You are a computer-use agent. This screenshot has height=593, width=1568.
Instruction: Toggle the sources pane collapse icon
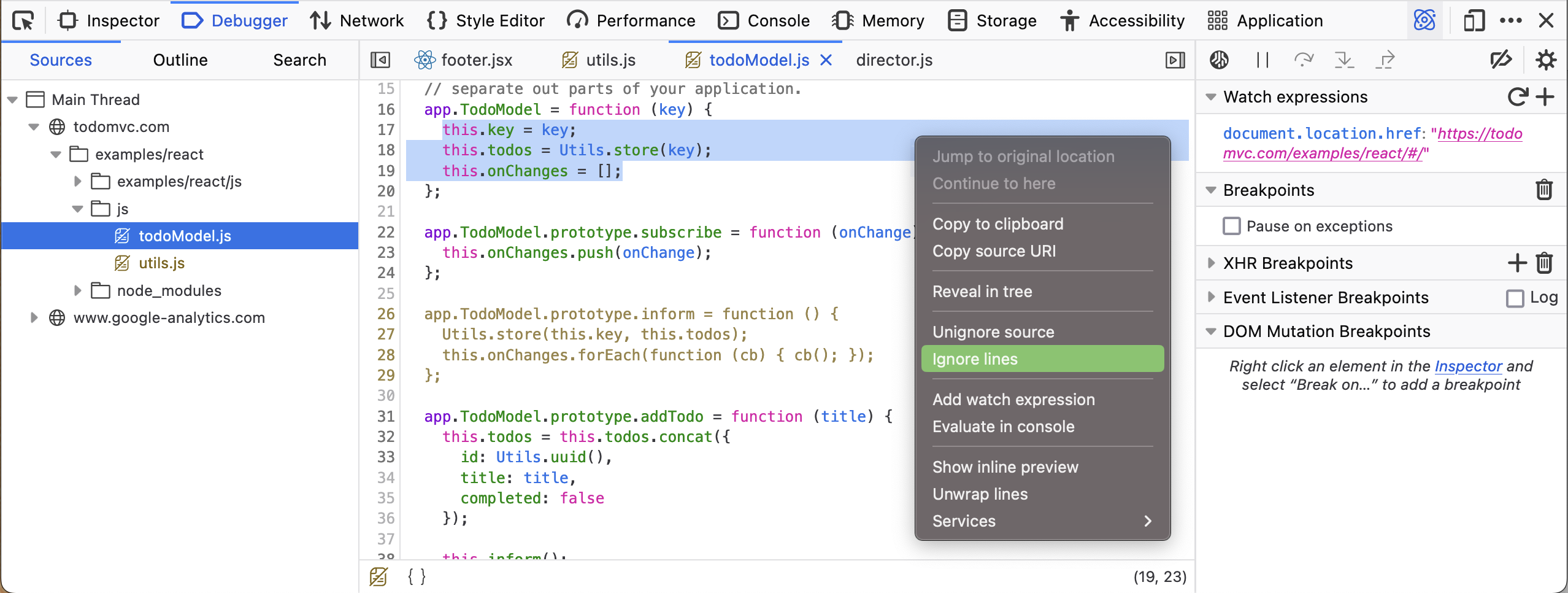(380, 60)
